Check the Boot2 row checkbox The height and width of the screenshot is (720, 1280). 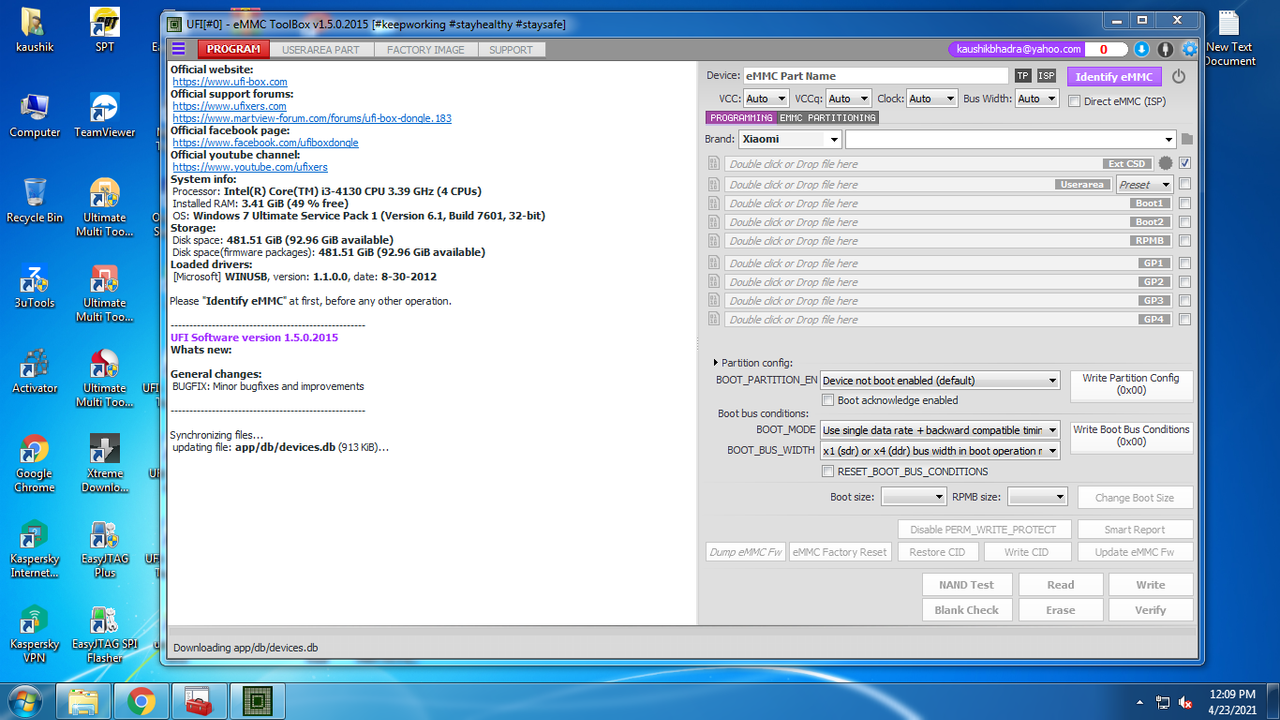pos(1185,222)
